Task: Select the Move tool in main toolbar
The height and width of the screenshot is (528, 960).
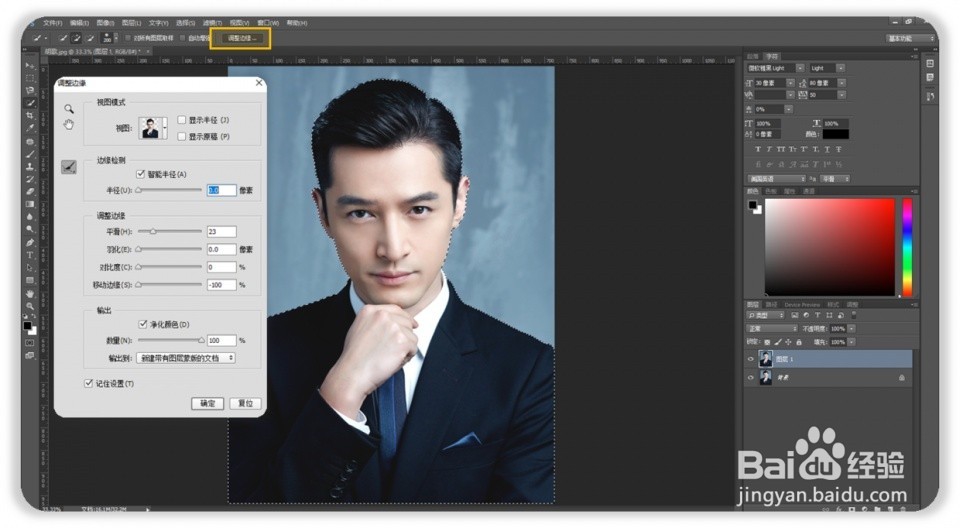Action: 29,65
